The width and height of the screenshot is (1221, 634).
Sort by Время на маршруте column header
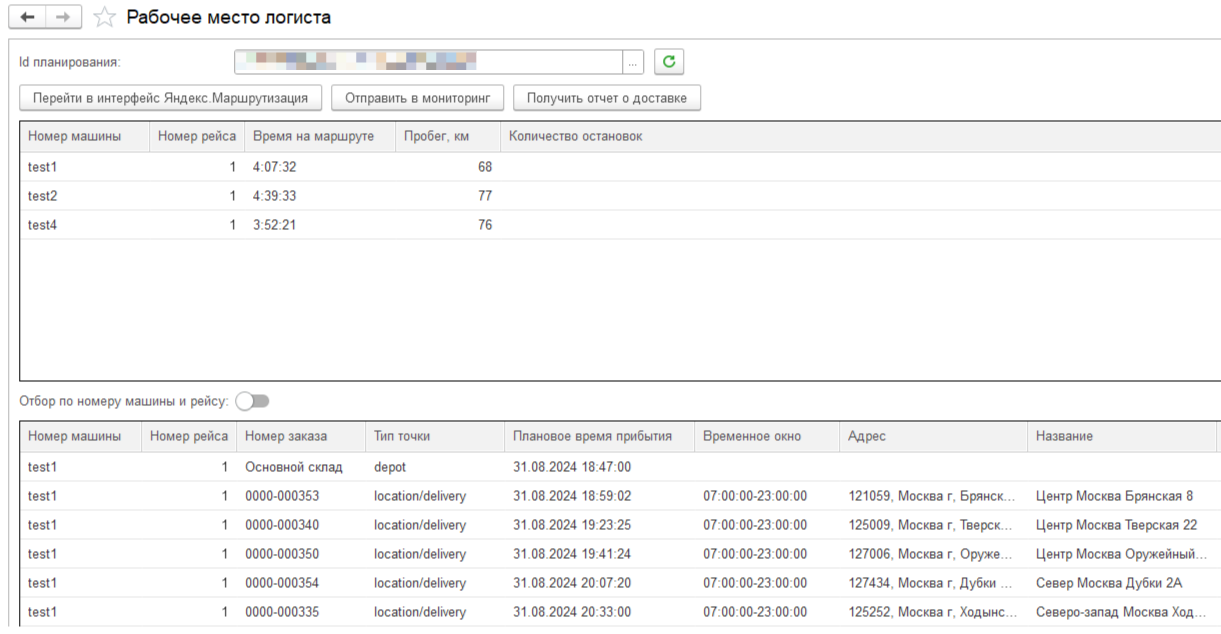[313, 136]
